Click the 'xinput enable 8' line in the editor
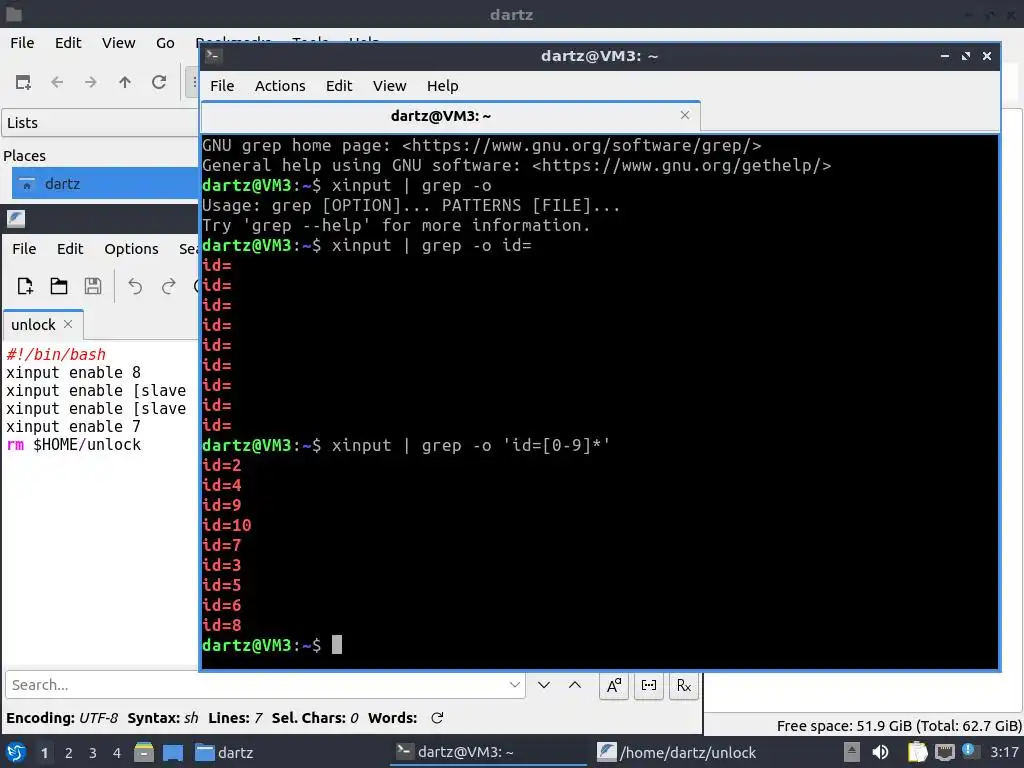This screenshot has width=1024, height=768. (x=73, y=372)
